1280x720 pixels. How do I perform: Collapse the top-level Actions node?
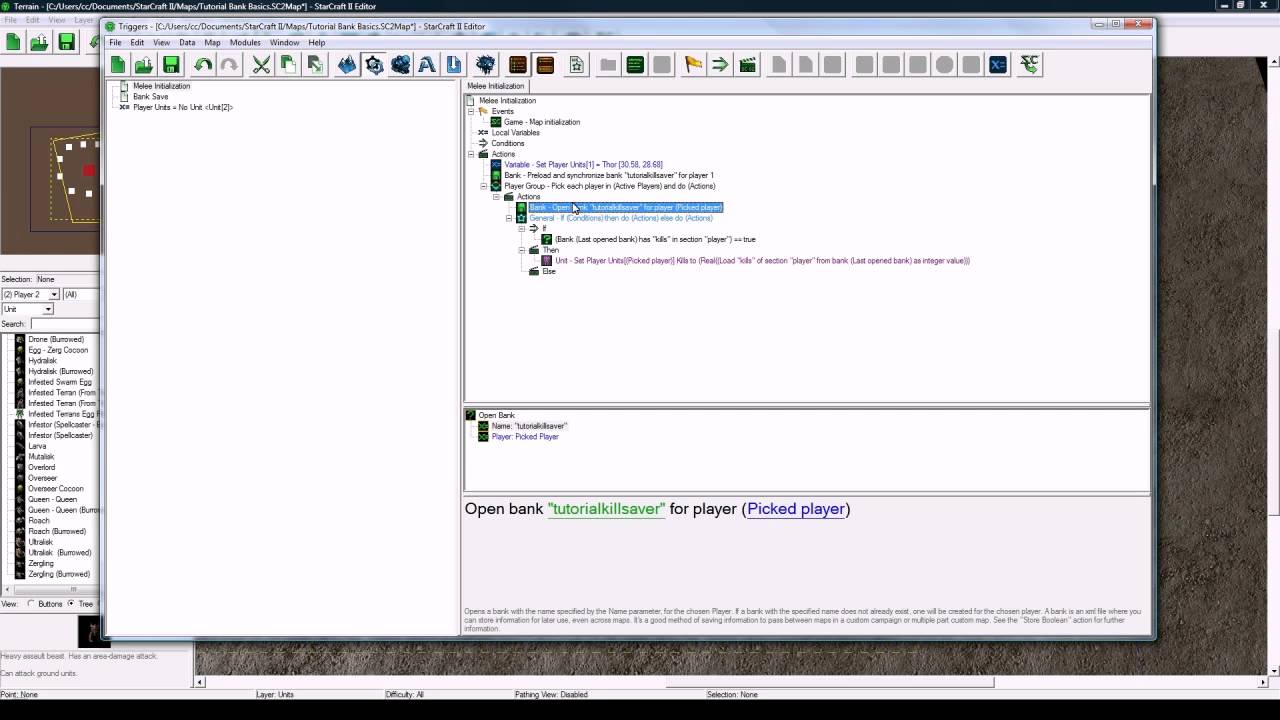(x=471, y=154)
